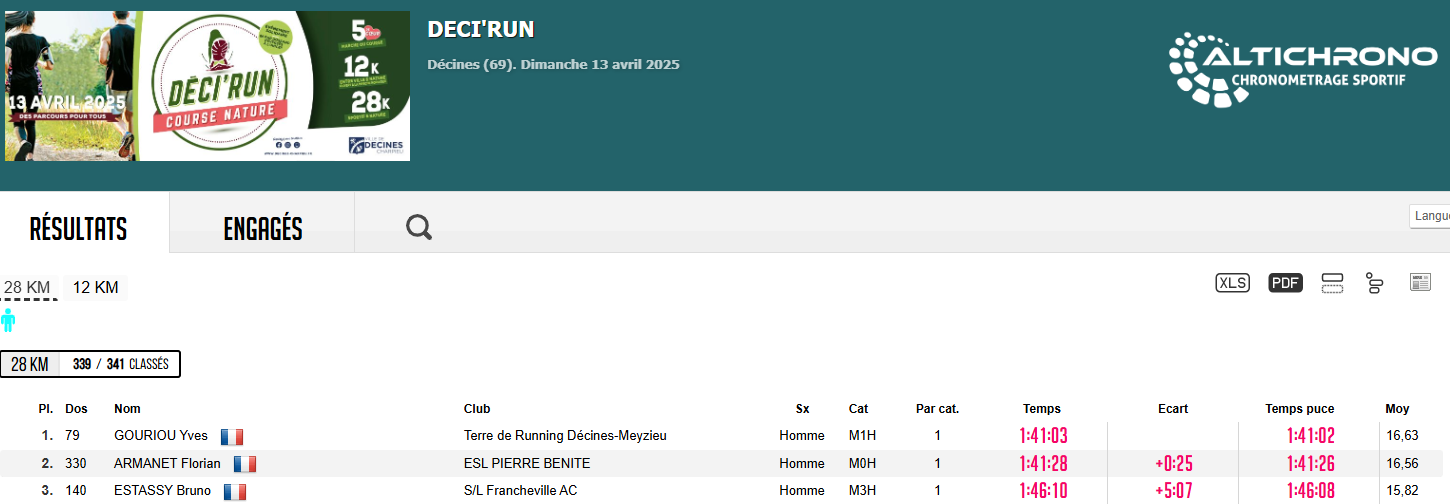The width and height of the screenshot is (1450, 504).
Task: Click average speed 15,82
Action: point(1402,491)
